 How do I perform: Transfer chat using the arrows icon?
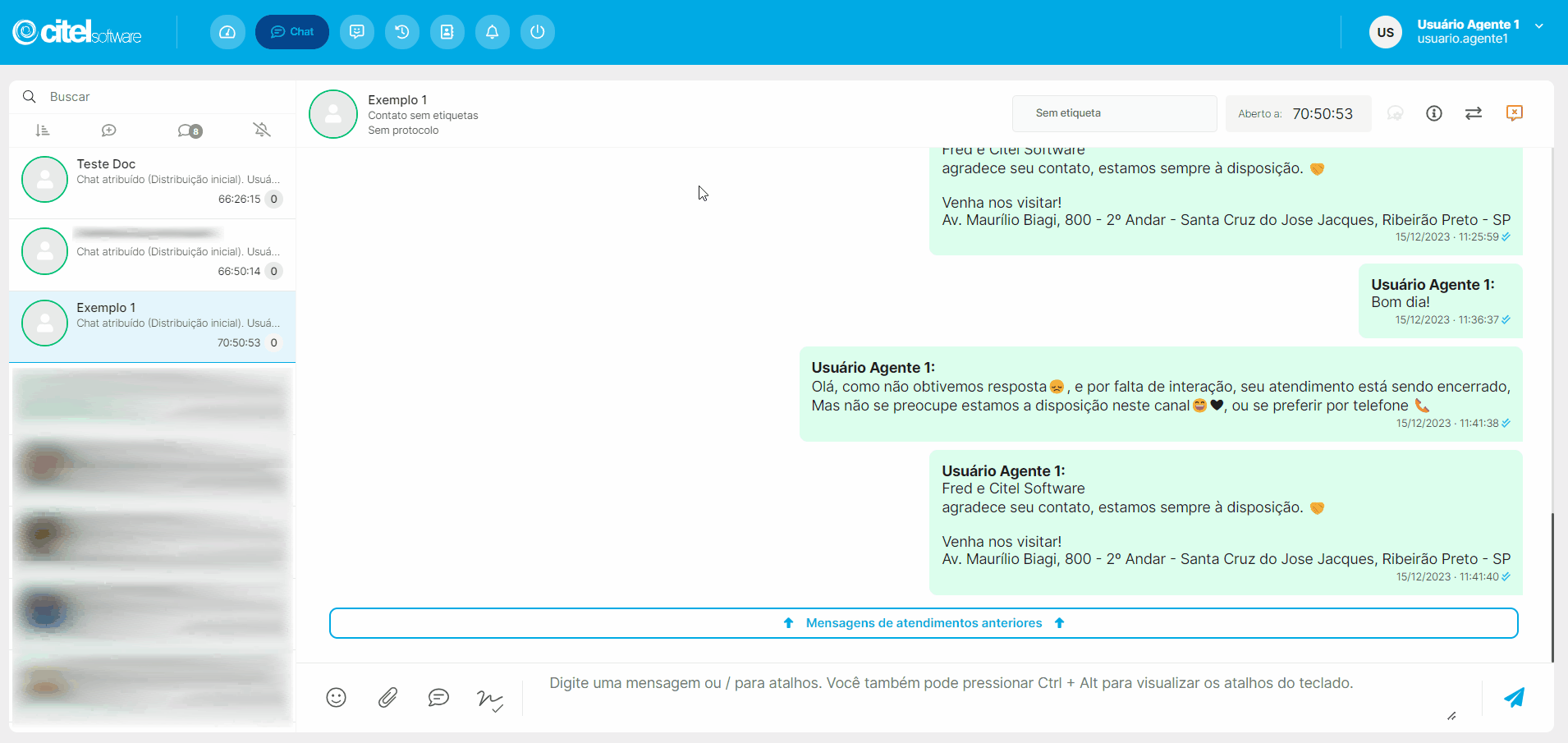coord(1474,113)
